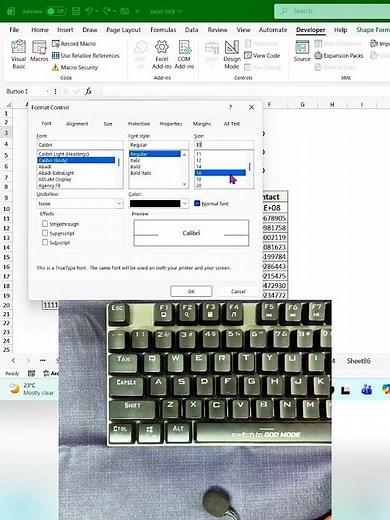The image size is (390, 520).
Task: Open the font Color dropdown
Action: click(185, 203)
